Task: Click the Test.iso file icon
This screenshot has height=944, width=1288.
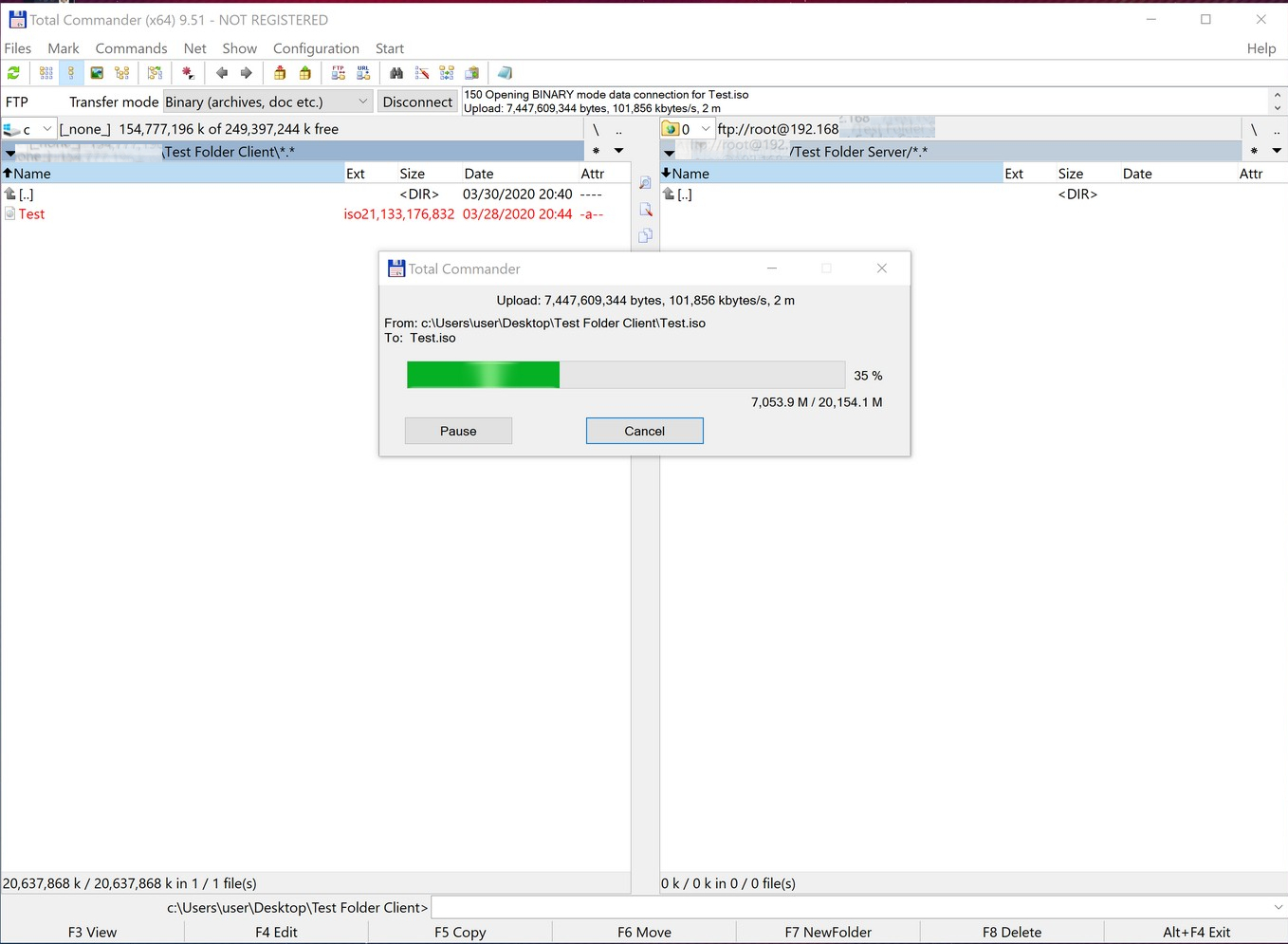Action: [x=10, y=213]
